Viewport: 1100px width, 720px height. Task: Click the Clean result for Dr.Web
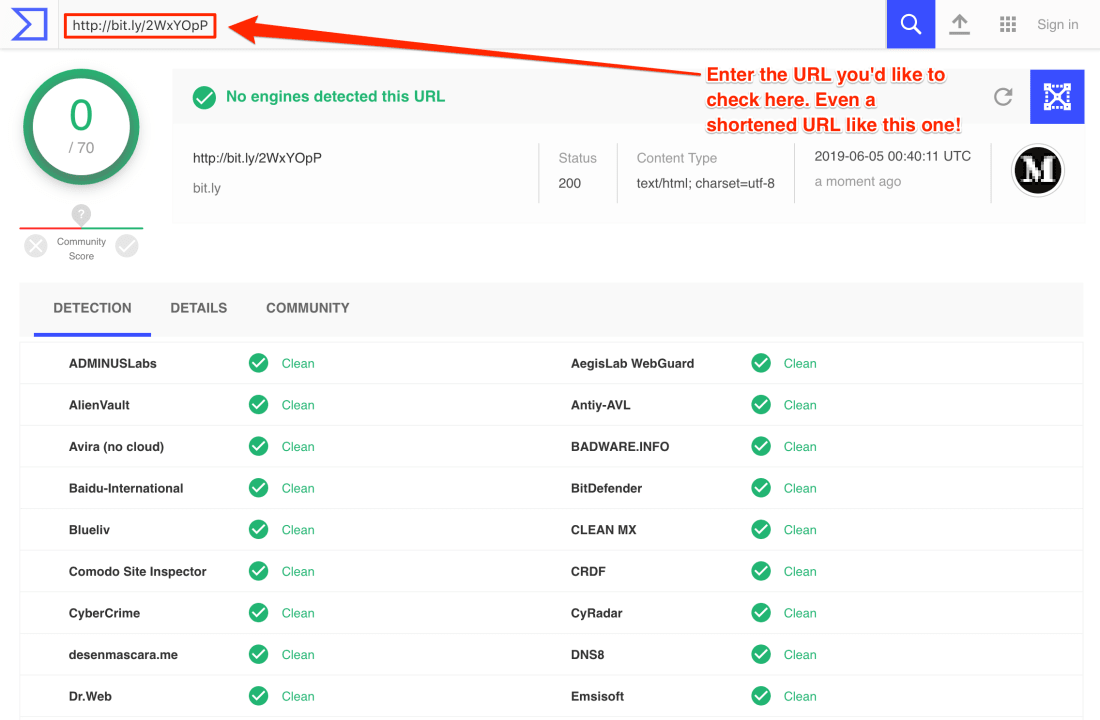point(298,696)
